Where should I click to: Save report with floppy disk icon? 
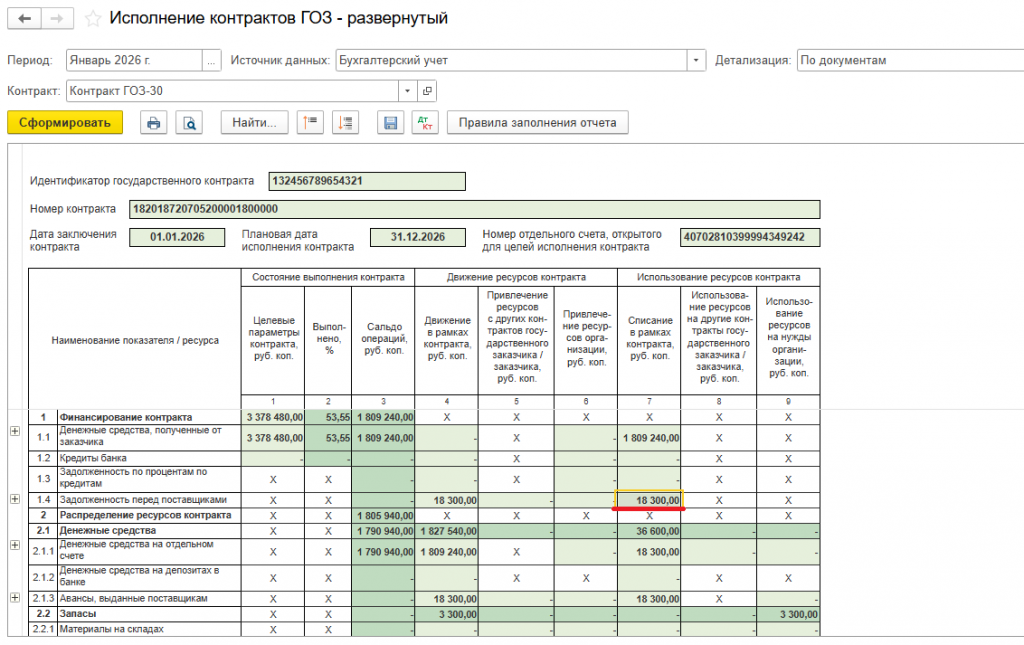(390, 123)
